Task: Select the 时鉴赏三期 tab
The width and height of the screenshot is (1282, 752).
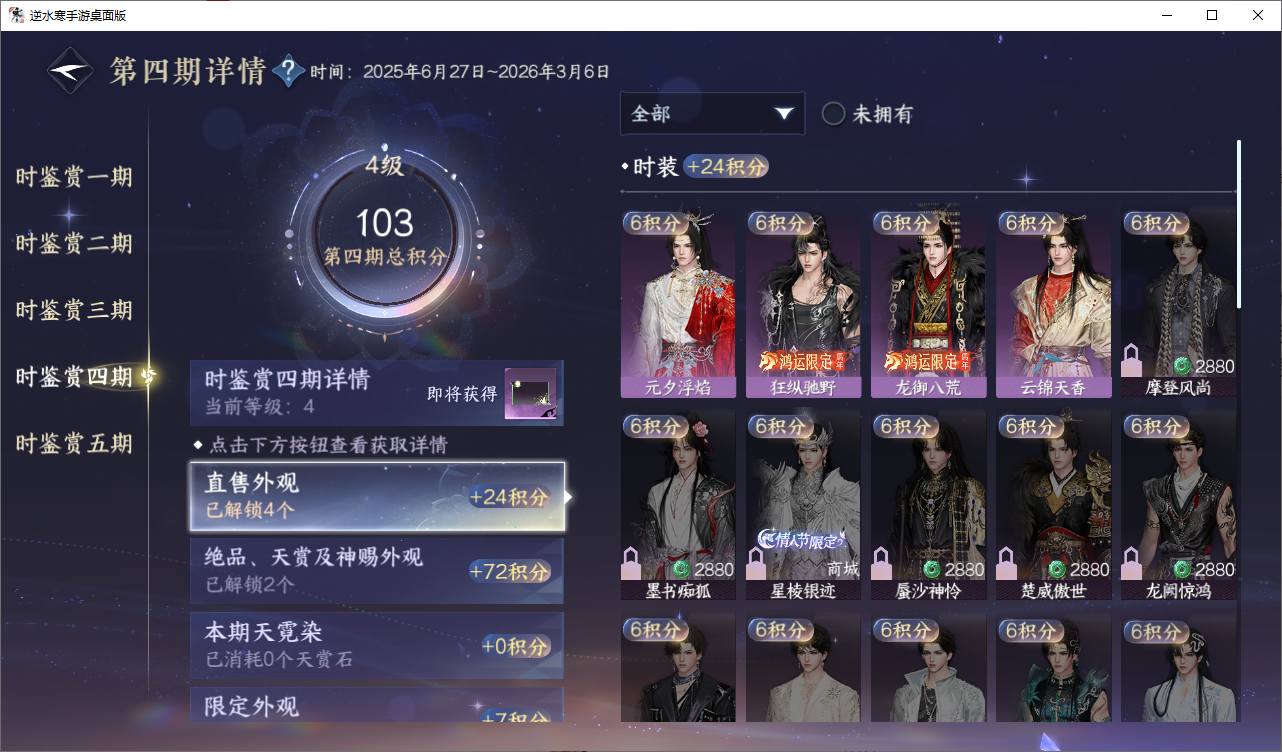Action: coord(74,310)
